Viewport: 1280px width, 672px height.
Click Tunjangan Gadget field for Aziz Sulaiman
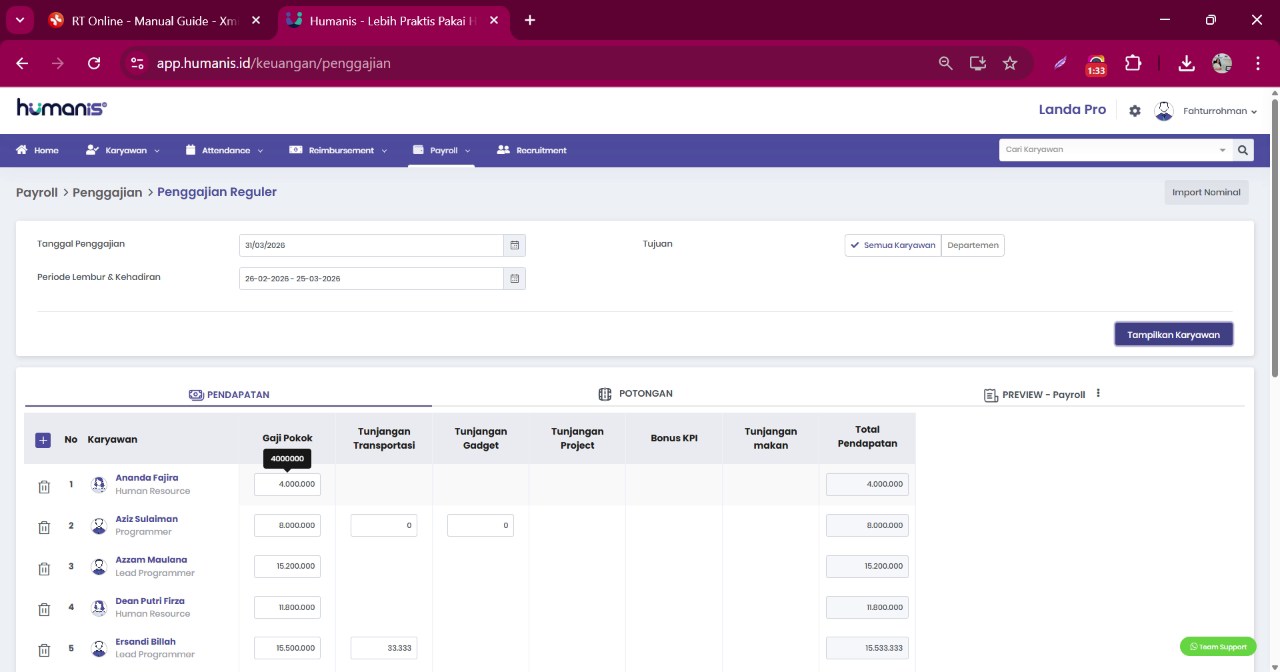tap(480, 526)
